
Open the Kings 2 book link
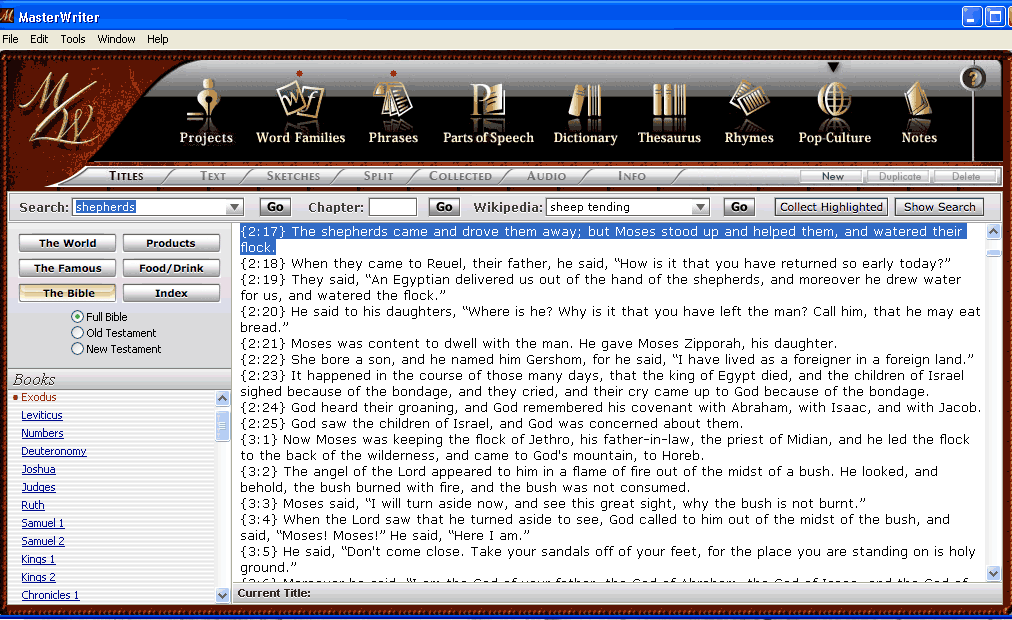point(38,577)
